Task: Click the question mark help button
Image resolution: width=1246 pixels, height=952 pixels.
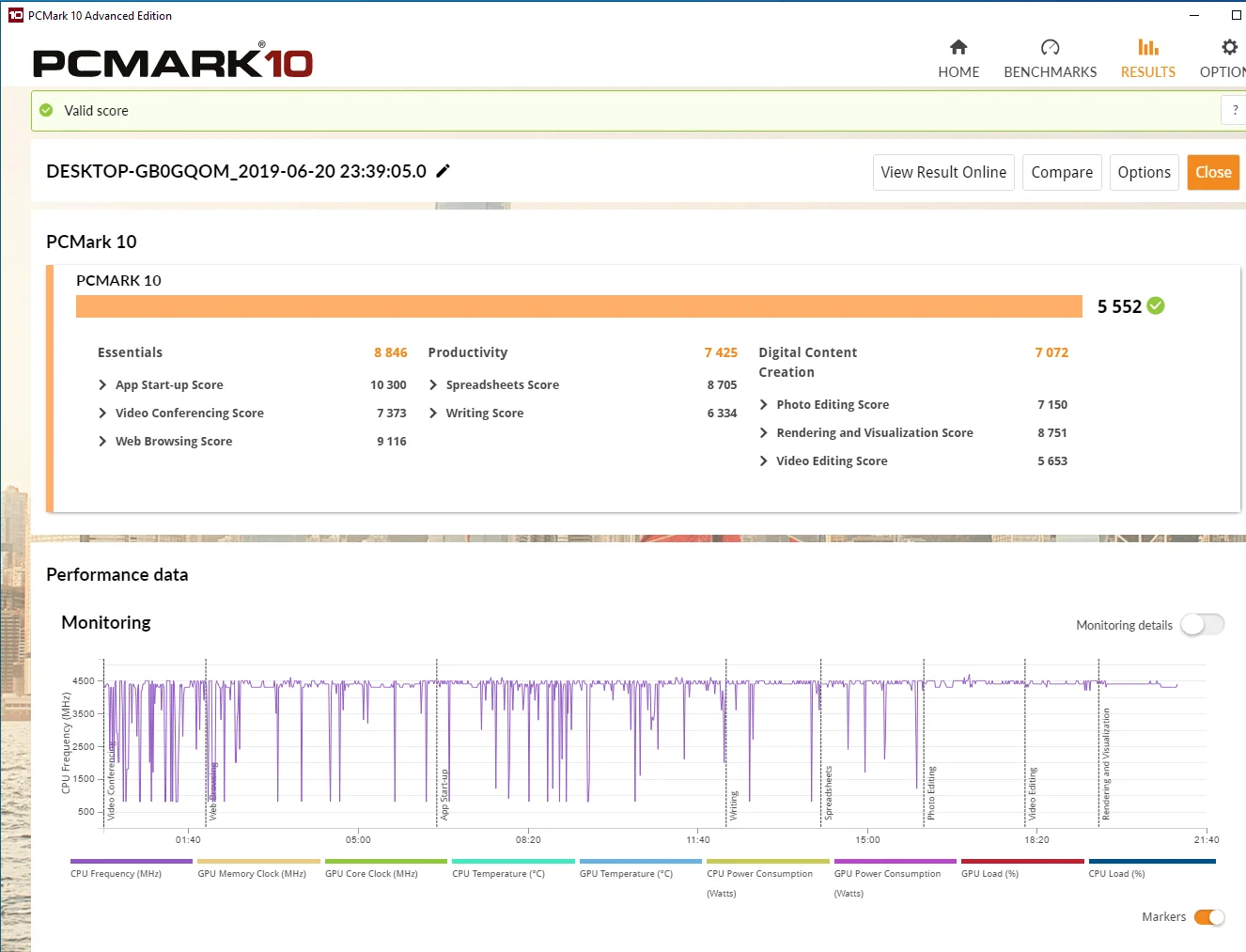Action: coord(1234,110)
